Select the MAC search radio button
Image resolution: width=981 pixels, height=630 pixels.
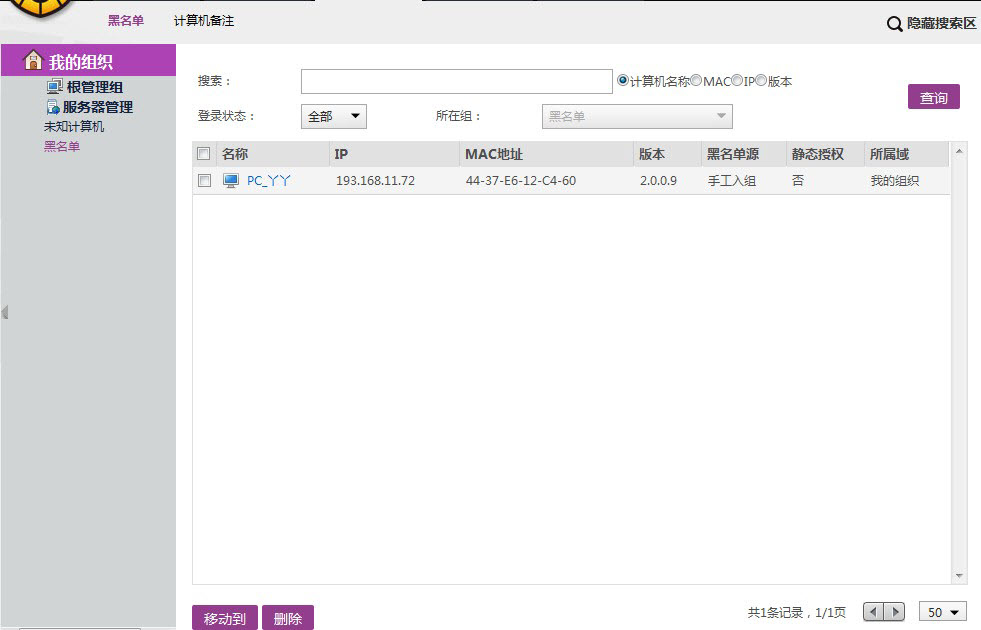point(696,81)
